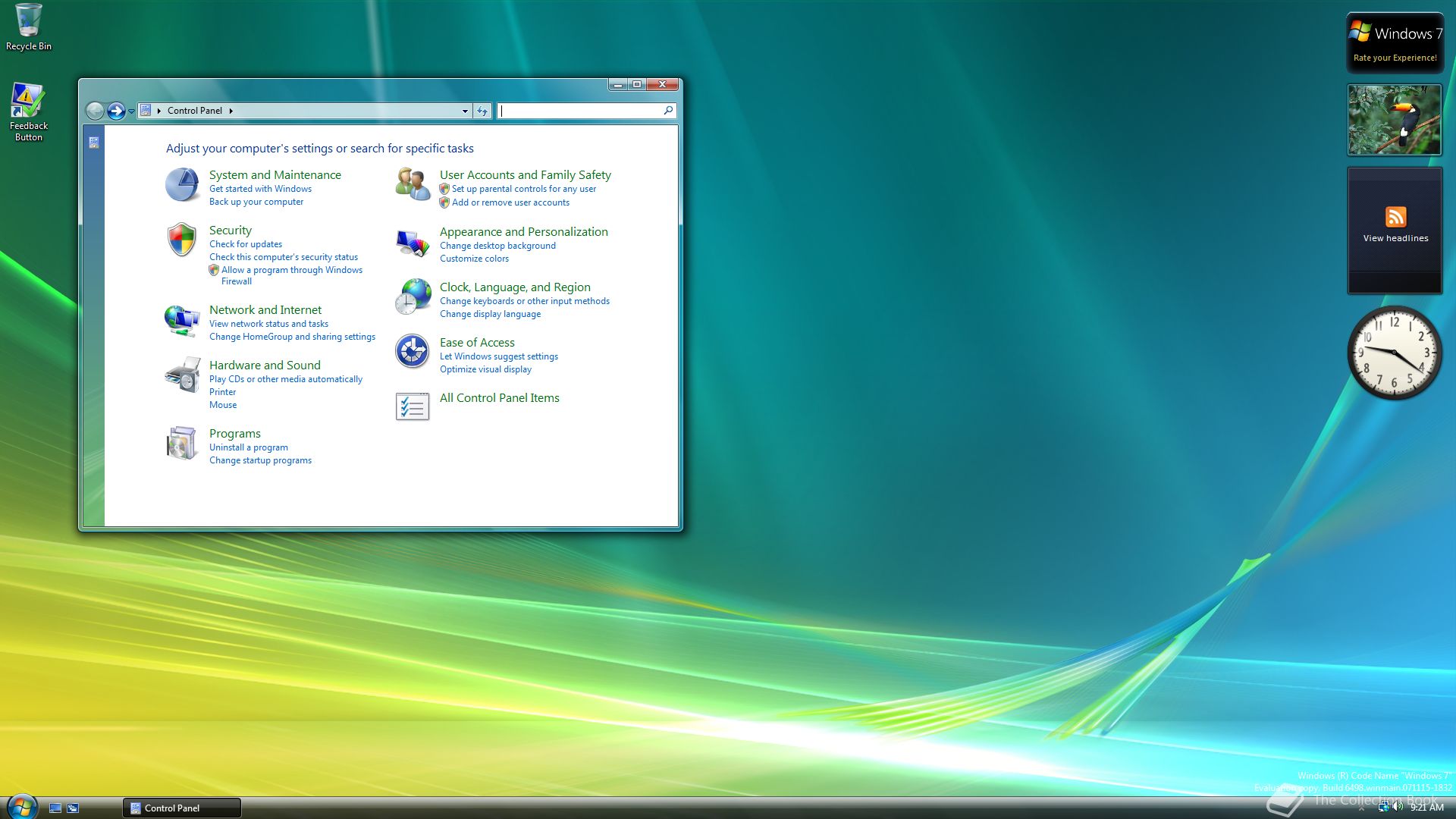Click Set up parental controls for any user
This screenshot has height=819, width=1456.
[524, 189]
